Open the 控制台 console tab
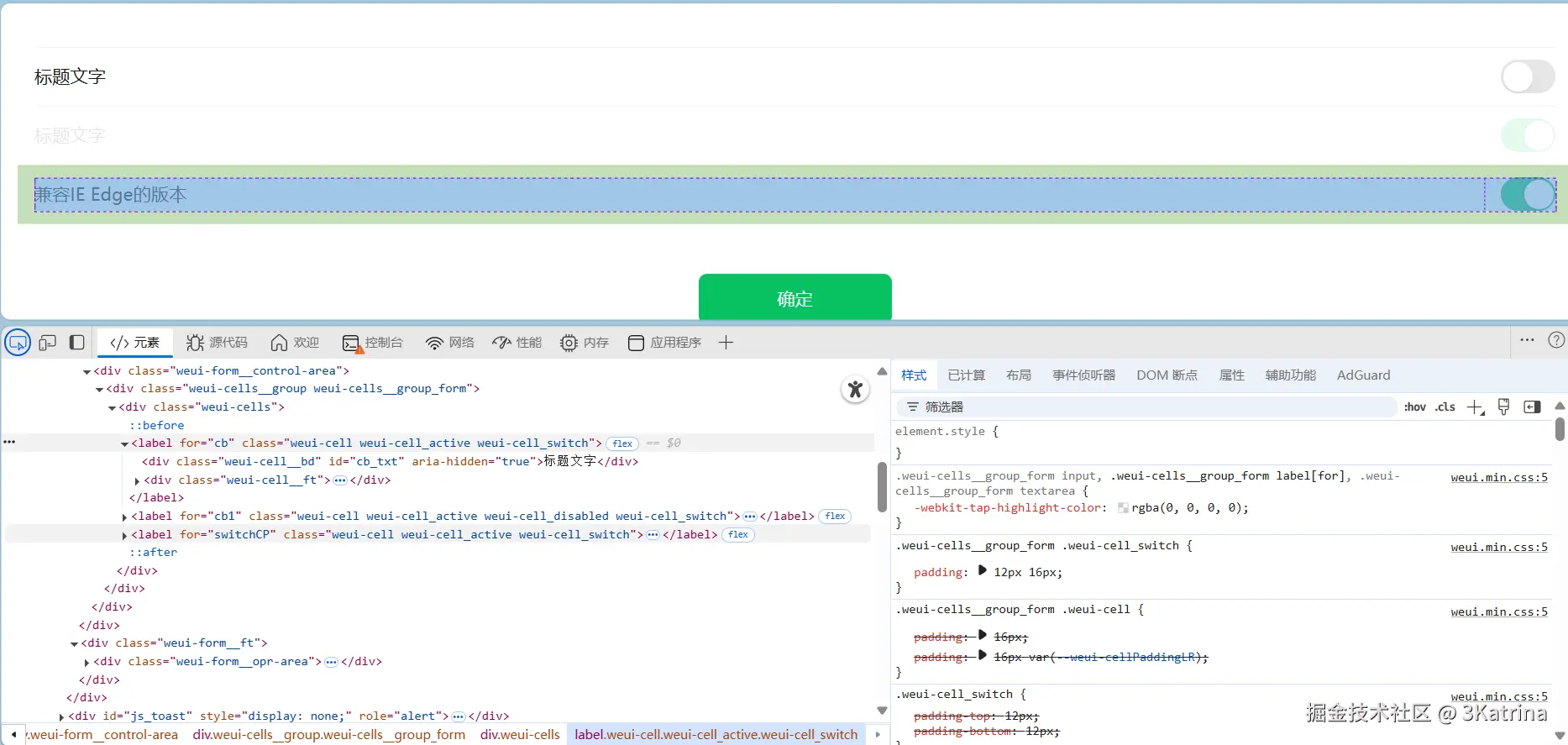Image resolution: width=1568 pixels, height=745 pixels. pos(372,343)
